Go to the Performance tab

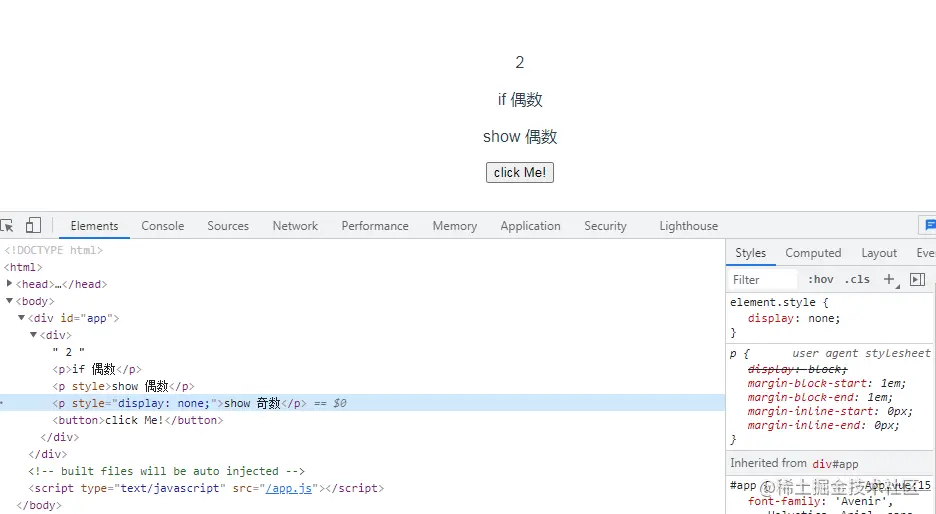coord(375,226)
